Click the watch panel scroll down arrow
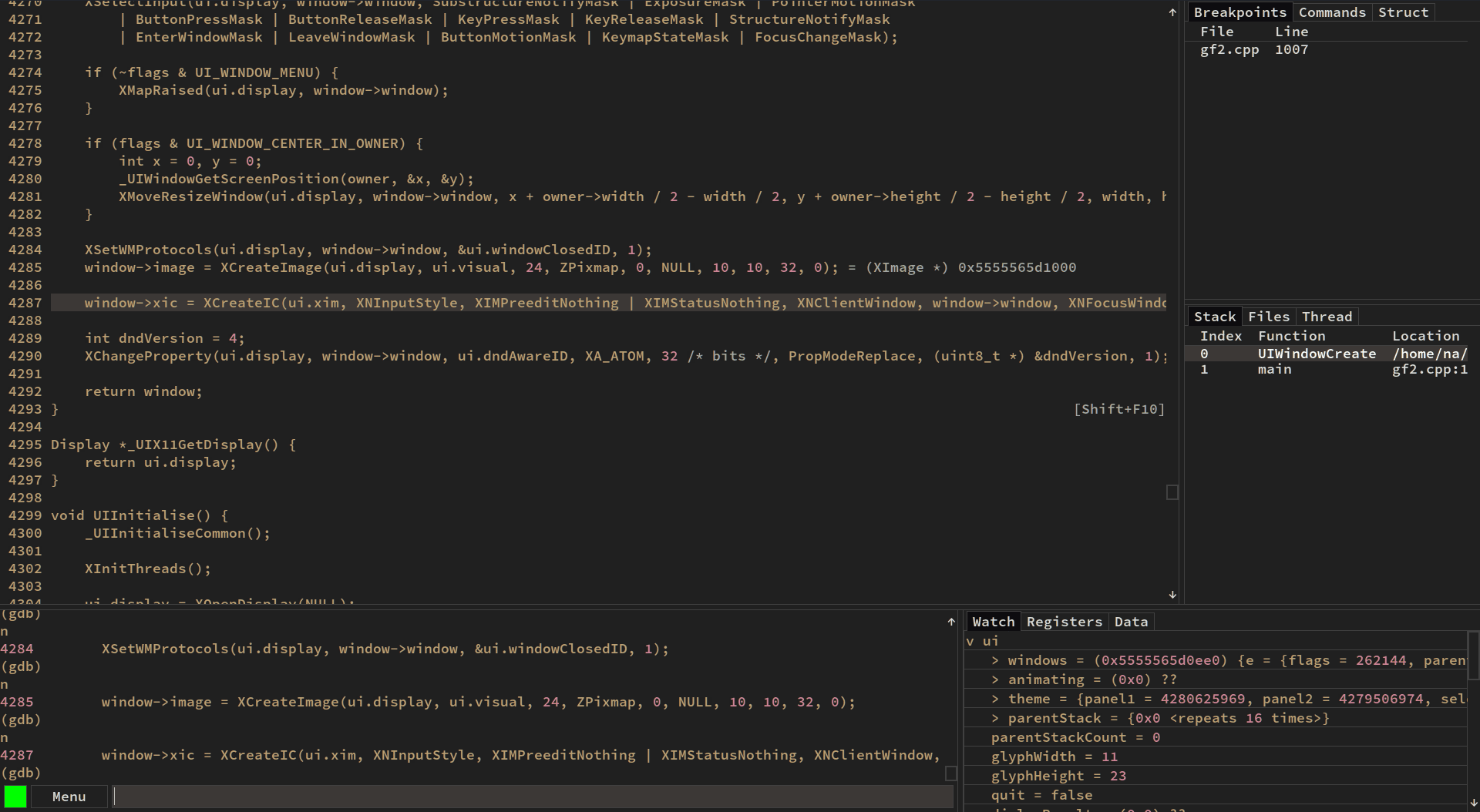 1474,803
